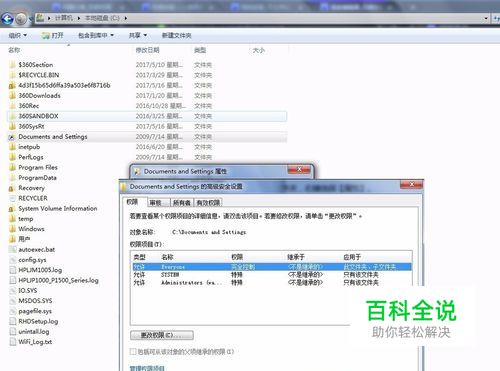Screen dimensions: 500x371
Task: Click the 360Rec folder icon
Action: [12, 106]
